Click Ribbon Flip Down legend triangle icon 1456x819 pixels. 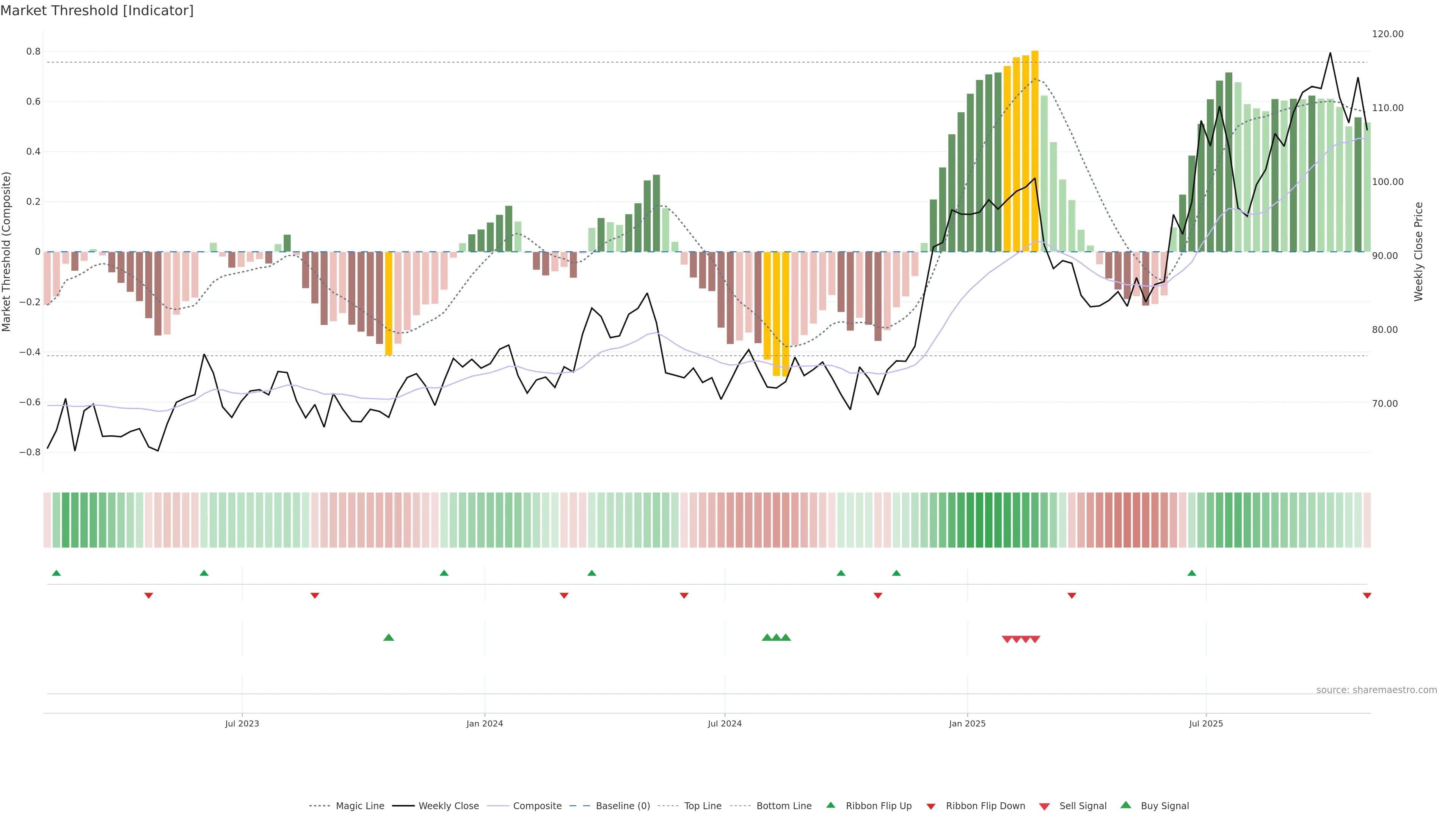pyautogui.click(x=931, y=806)
